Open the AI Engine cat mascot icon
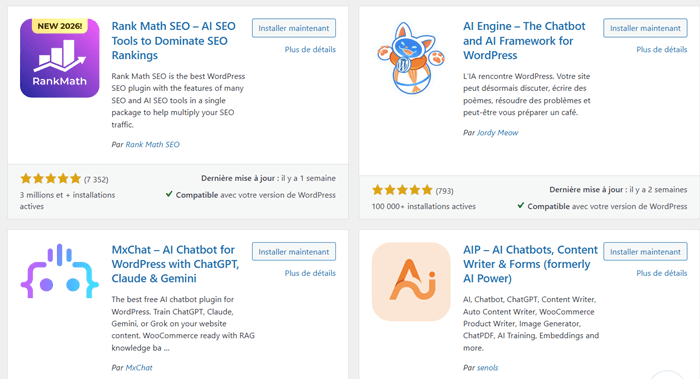 click(x=411, y=58)
